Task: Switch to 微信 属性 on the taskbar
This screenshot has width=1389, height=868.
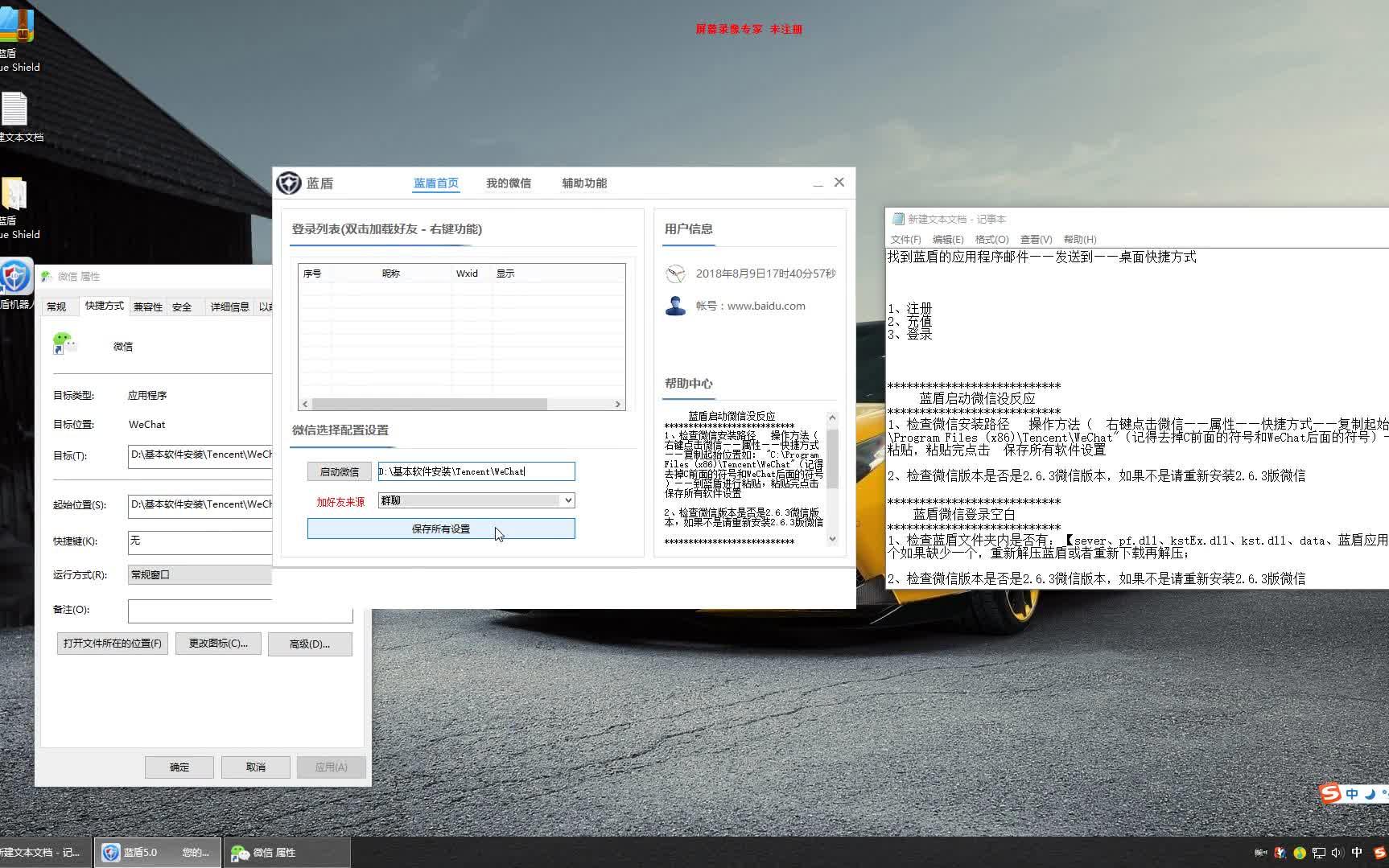Action: coord(286,853)
